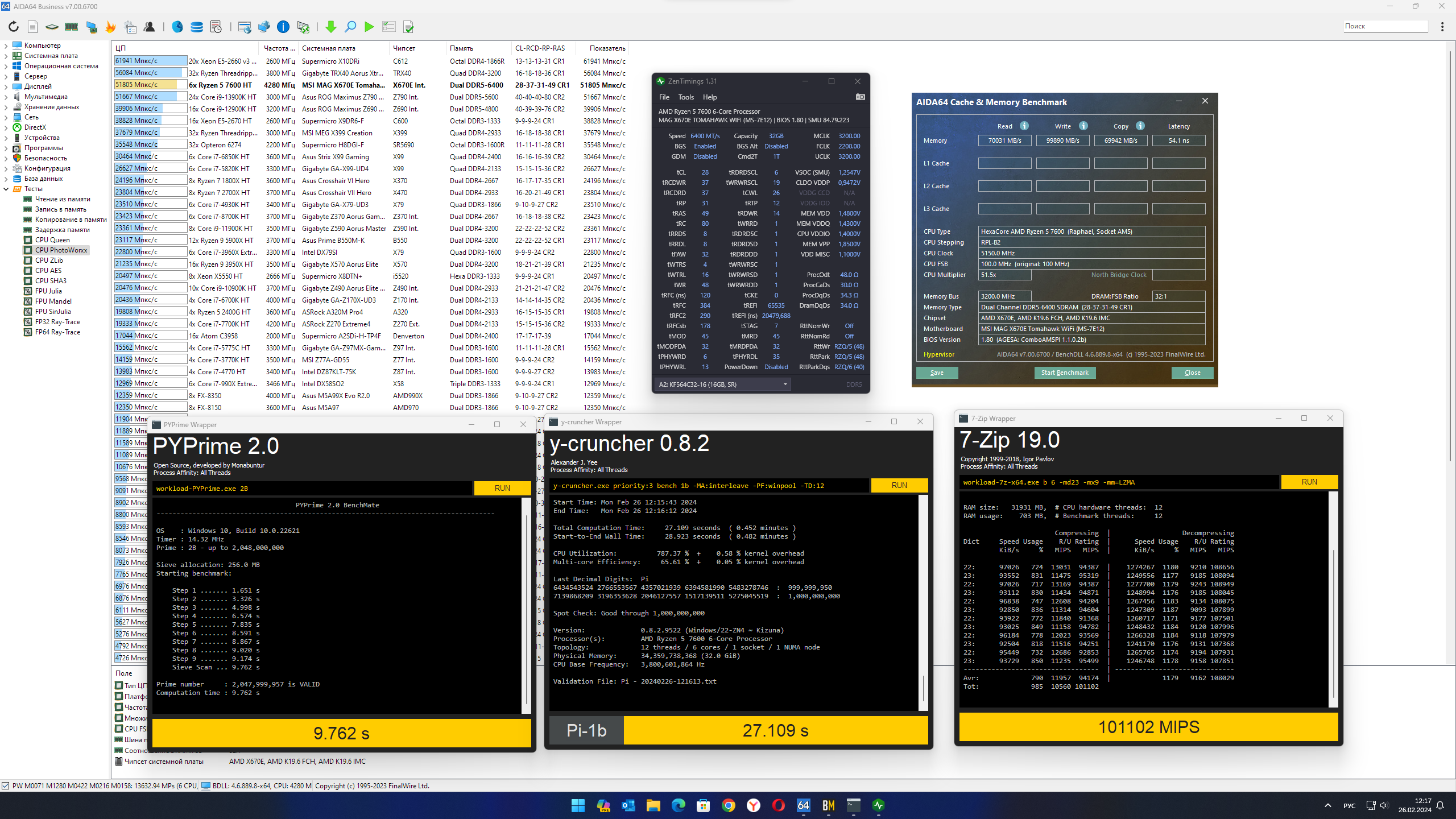Open the memory module (RAM) toolbar icon

click(x=71, y=27)
